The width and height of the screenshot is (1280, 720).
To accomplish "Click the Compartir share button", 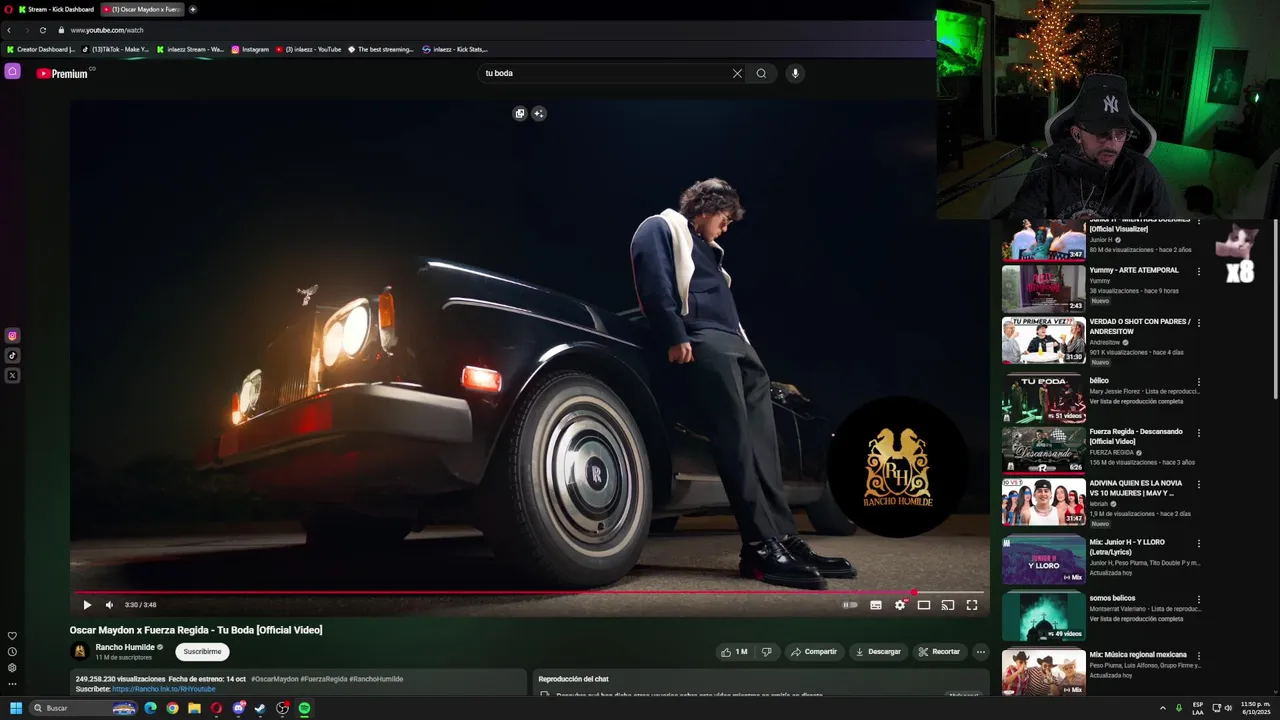I will pyautogui.click(x=813, y=652).
